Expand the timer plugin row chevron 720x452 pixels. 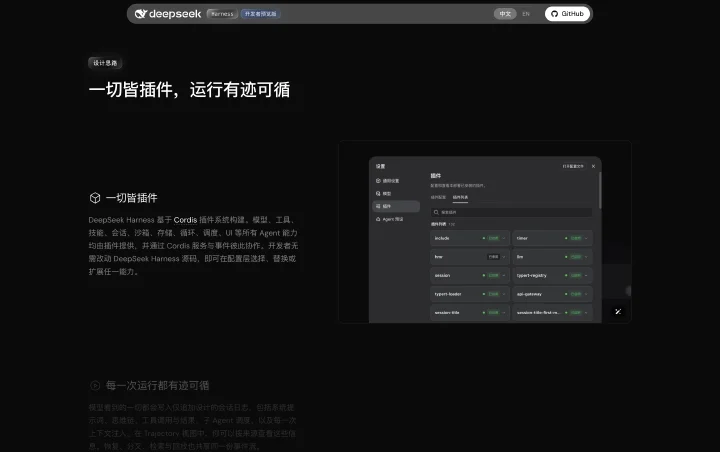(x=586, y=238)
